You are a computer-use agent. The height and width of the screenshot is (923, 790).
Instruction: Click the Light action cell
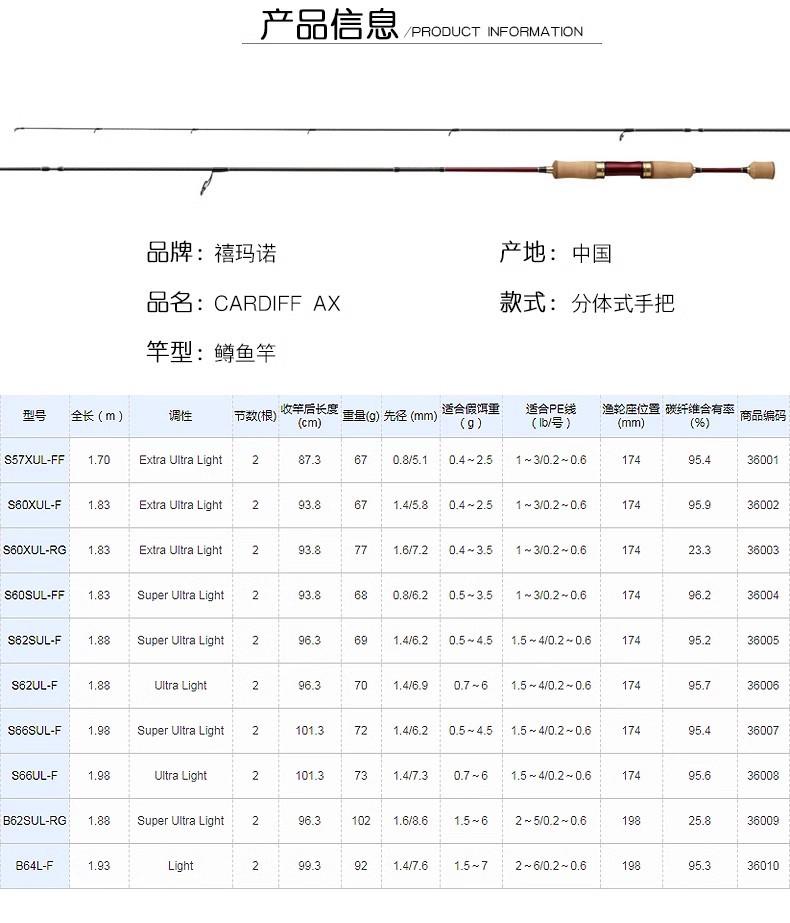click(181, 866)
